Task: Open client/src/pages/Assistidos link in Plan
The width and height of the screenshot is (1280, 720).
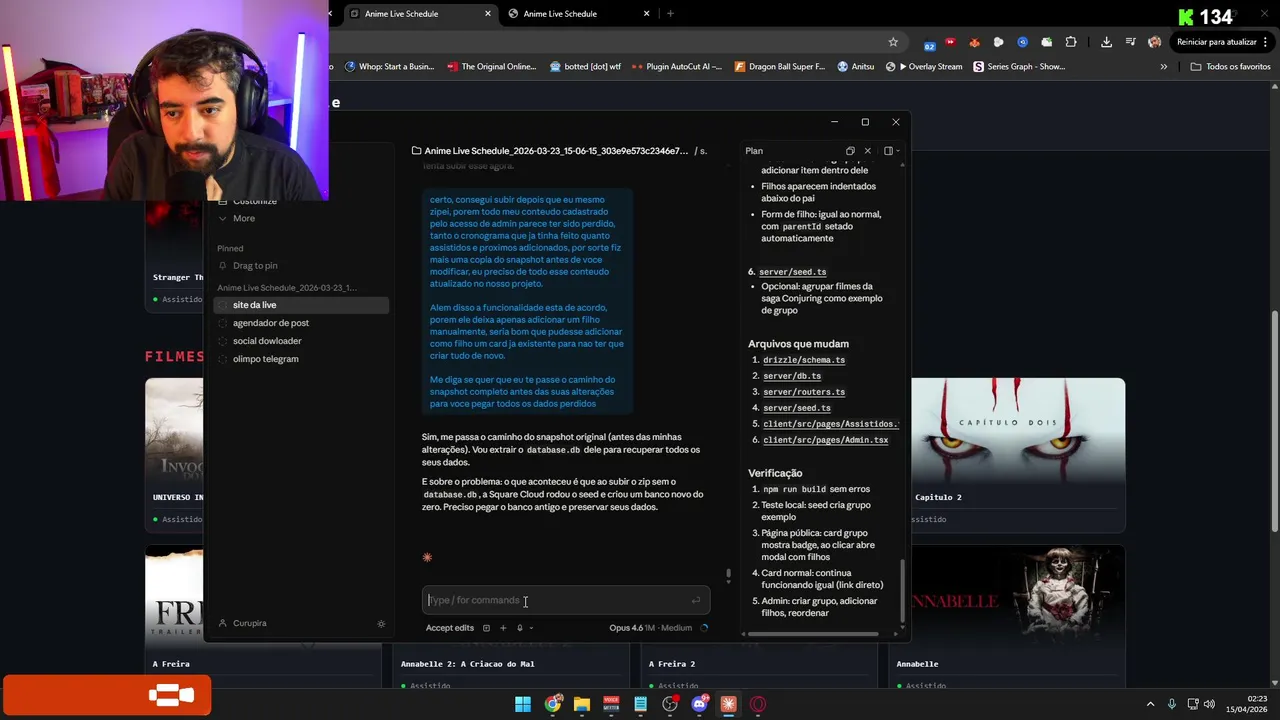Action: [830, 424]
